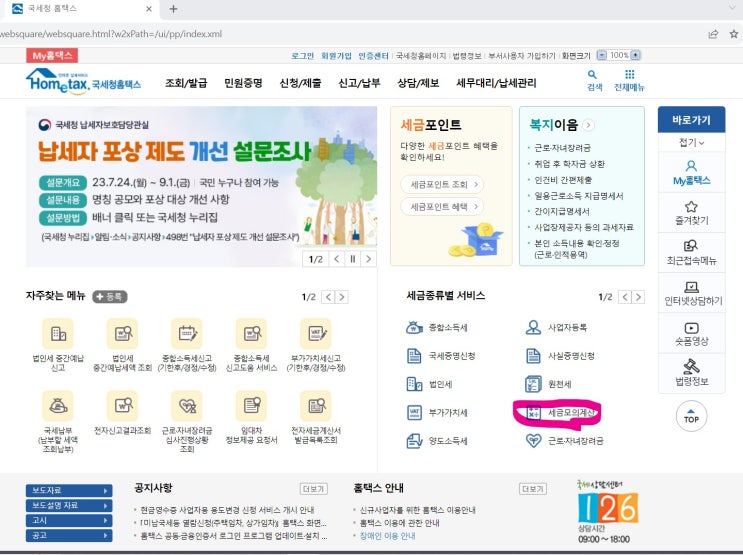The image size is (743, 555).
Task: Open 전자신고결과조회 icon
Action: [x=123, y=406]
